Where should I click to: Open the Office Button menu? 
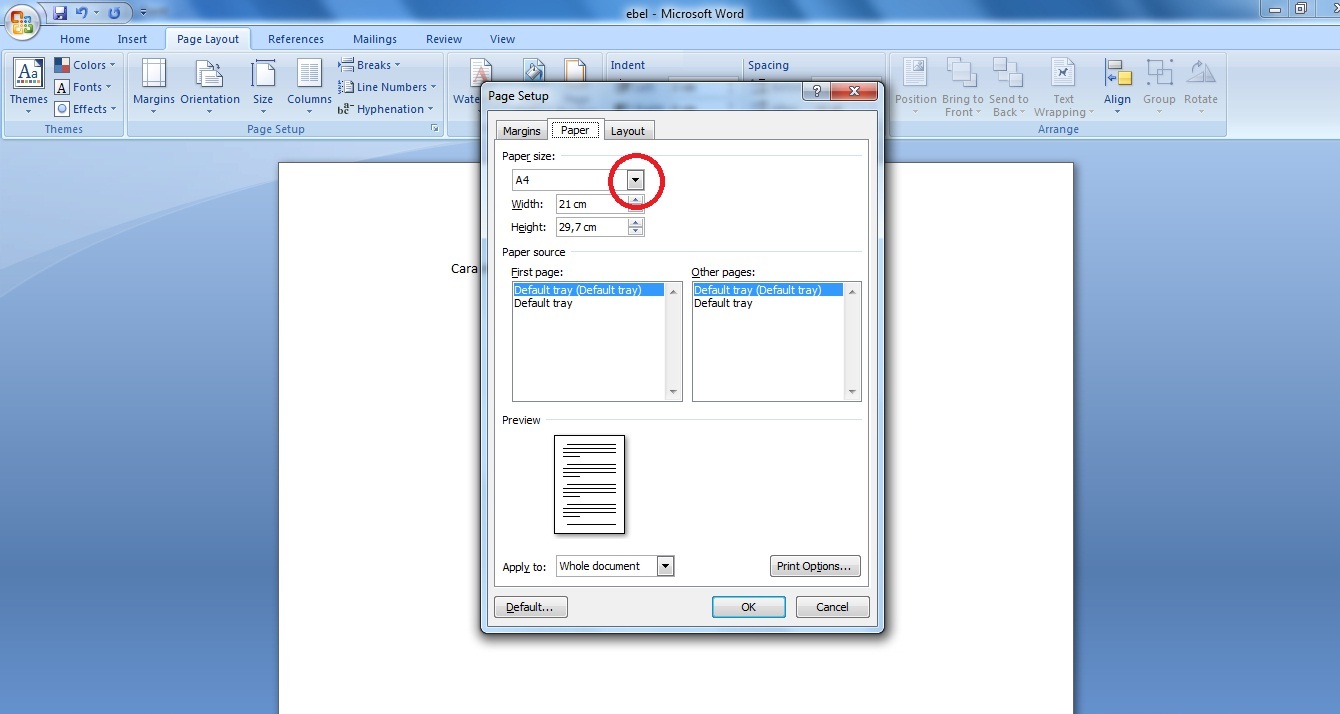20,20
